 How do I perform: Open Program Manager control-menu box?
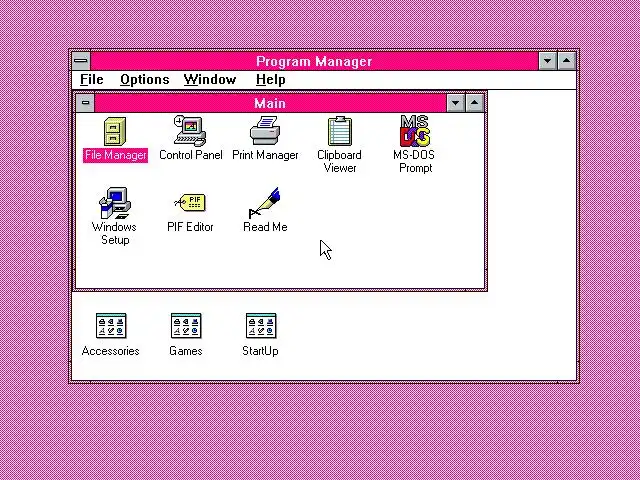(x=81, y=61)
